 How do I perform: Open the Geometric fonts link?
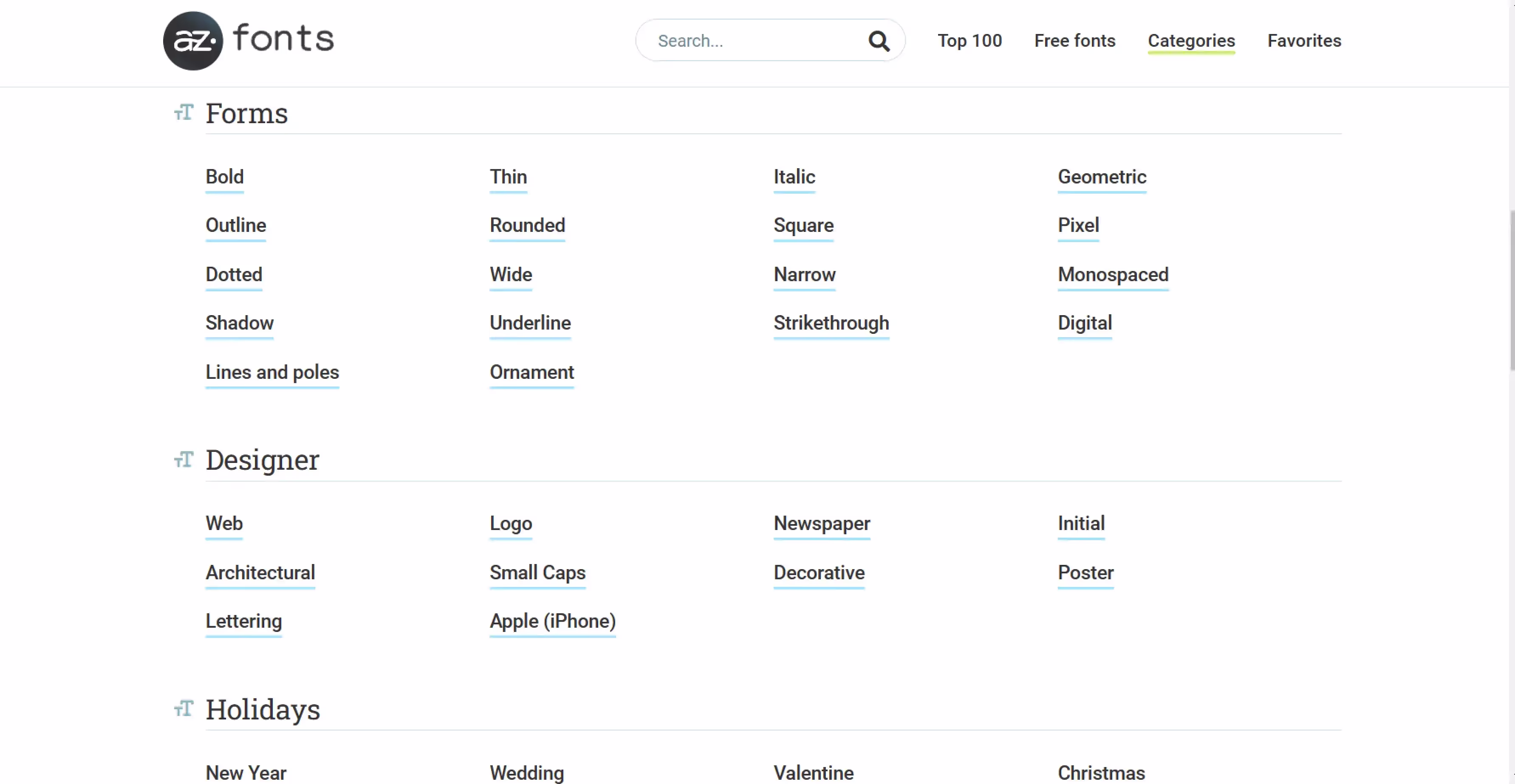point(1102,177)
